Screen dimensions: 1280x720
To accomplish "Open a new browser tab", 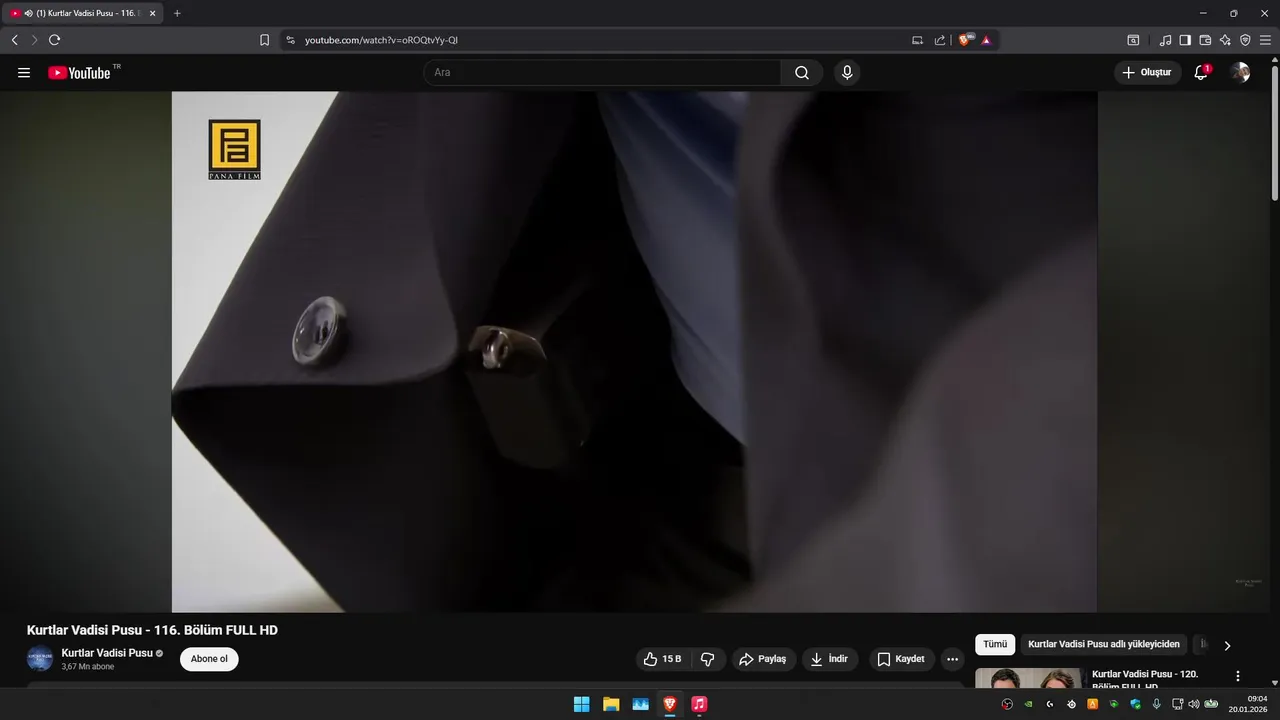I will tap(177, 13).
